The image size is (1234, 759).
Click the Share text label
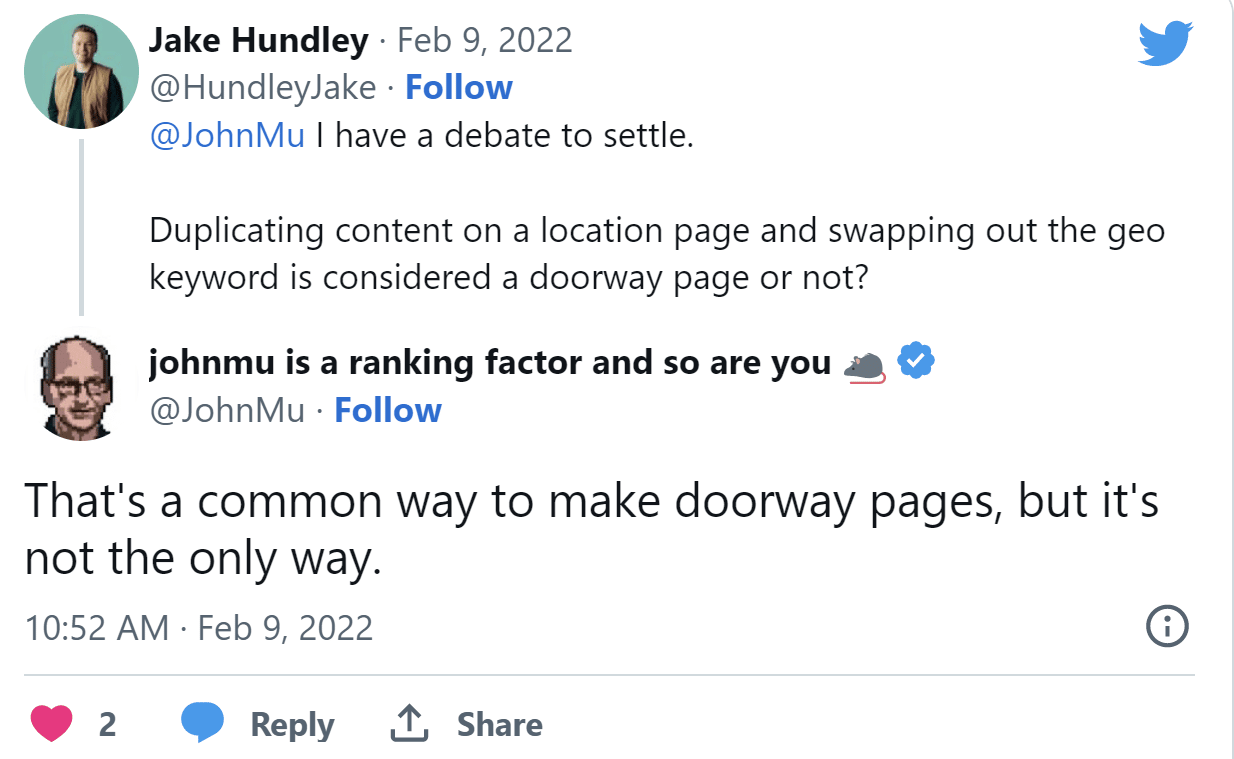click(x=499, y=725)
